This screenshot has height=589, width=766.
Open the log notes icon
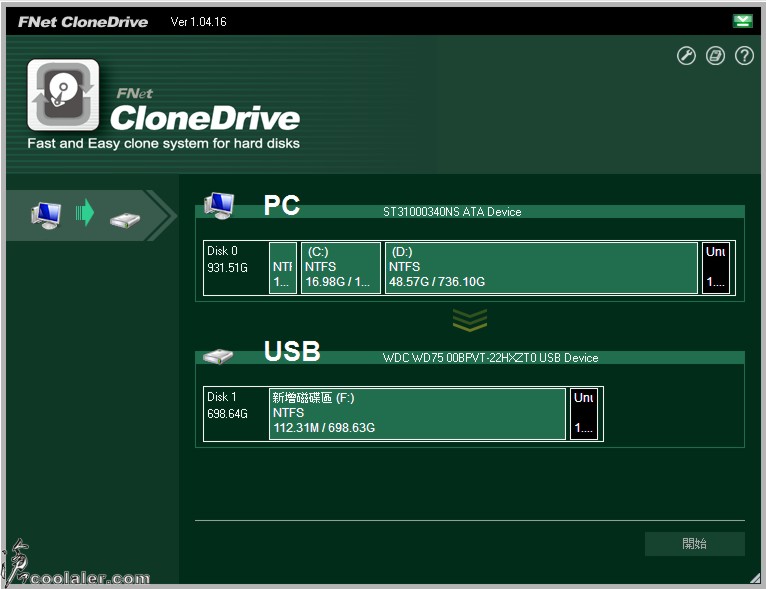click(715, 56)
